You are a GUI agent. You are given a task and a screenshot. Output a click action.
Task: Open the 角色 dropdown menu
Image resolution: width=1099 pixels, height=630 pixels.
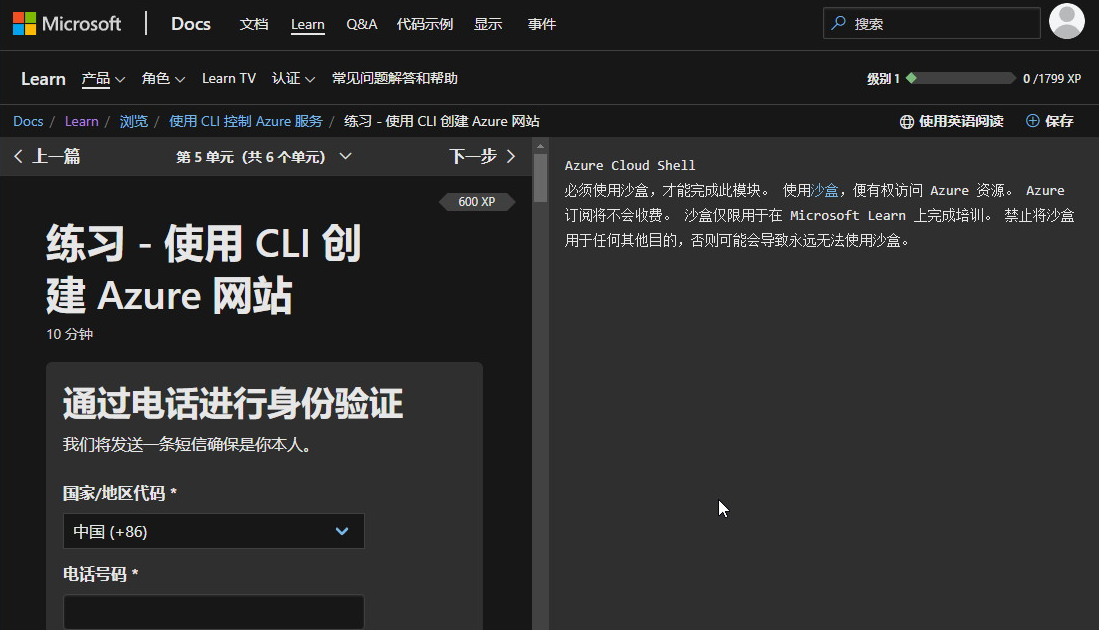click(163, 78)
